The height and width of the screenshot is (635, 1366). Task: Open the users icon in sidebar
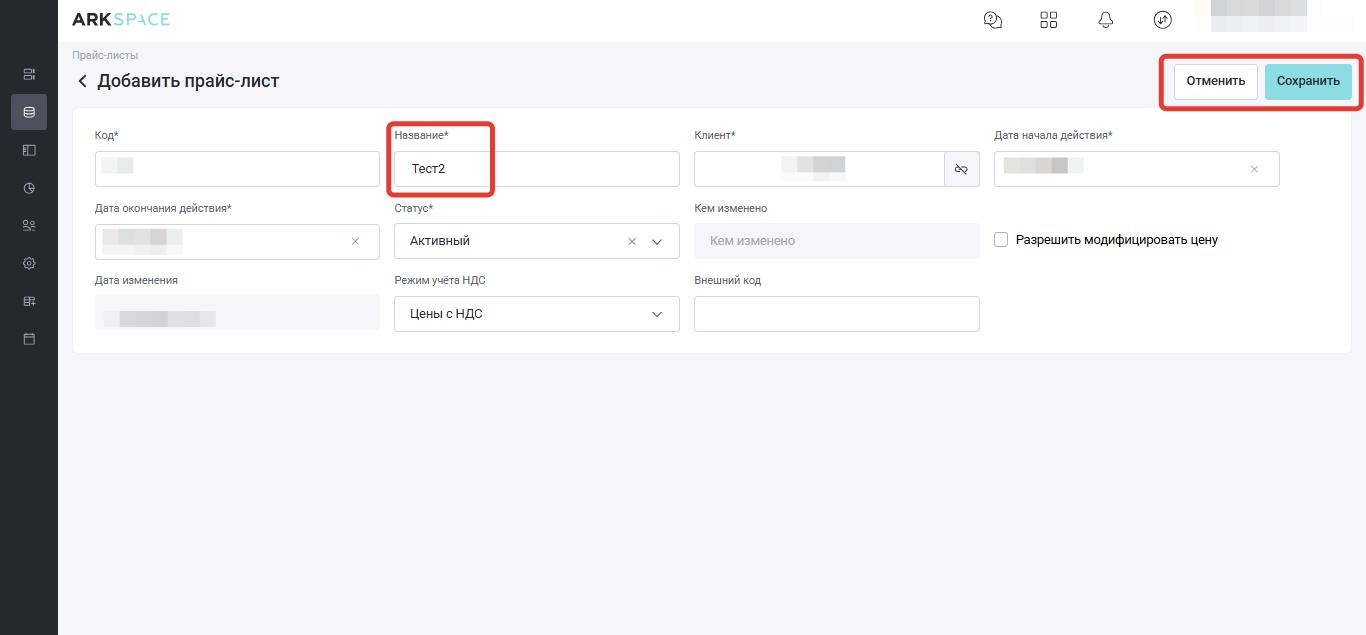tap(29, 226)
